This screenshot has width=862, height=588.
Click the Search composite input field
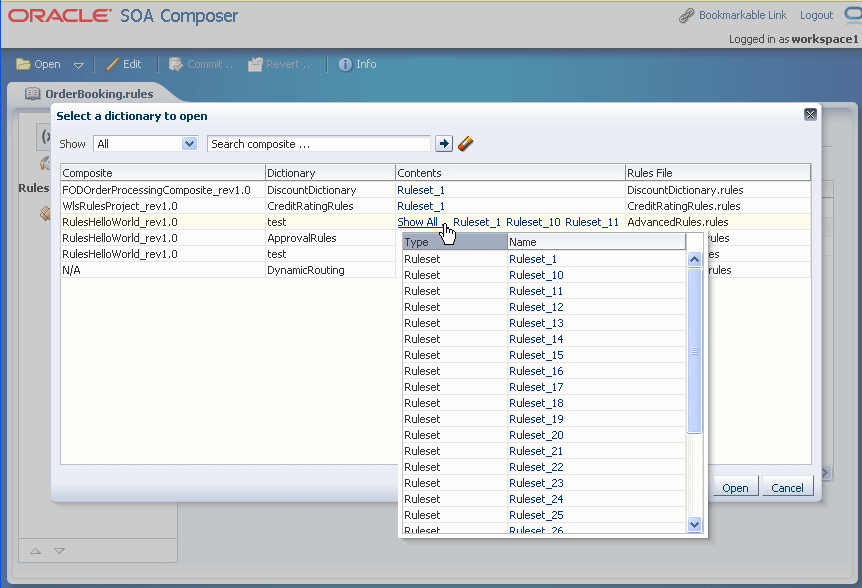(x=318, y=144)
